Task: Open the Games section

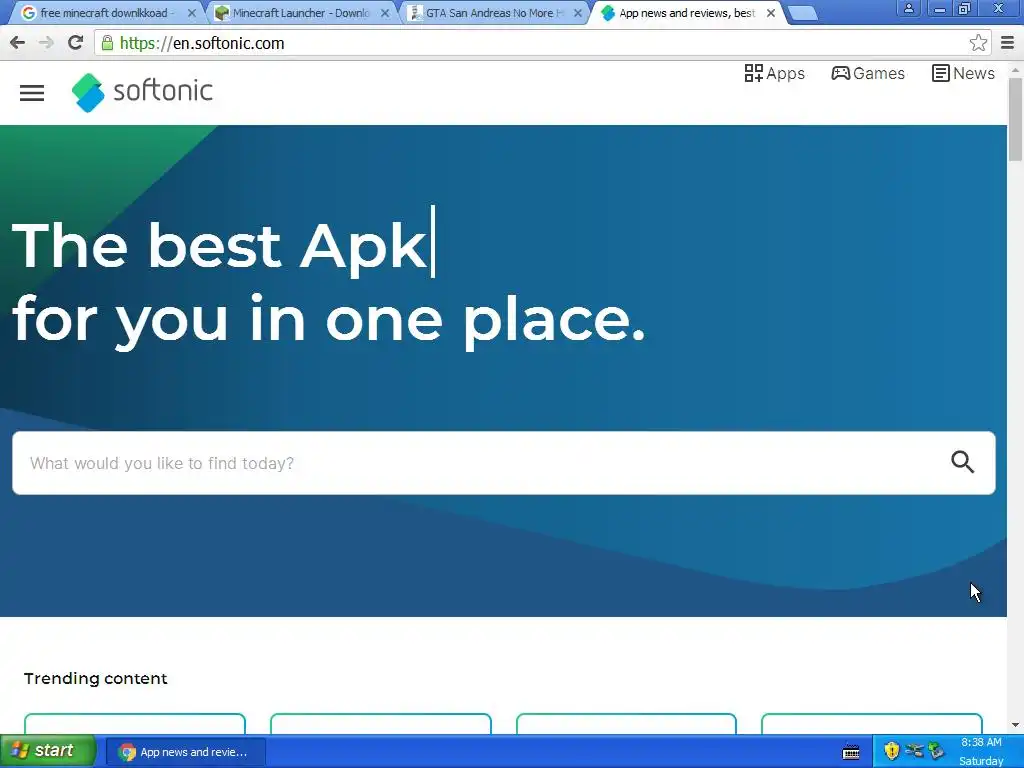Action: [868, 73]
